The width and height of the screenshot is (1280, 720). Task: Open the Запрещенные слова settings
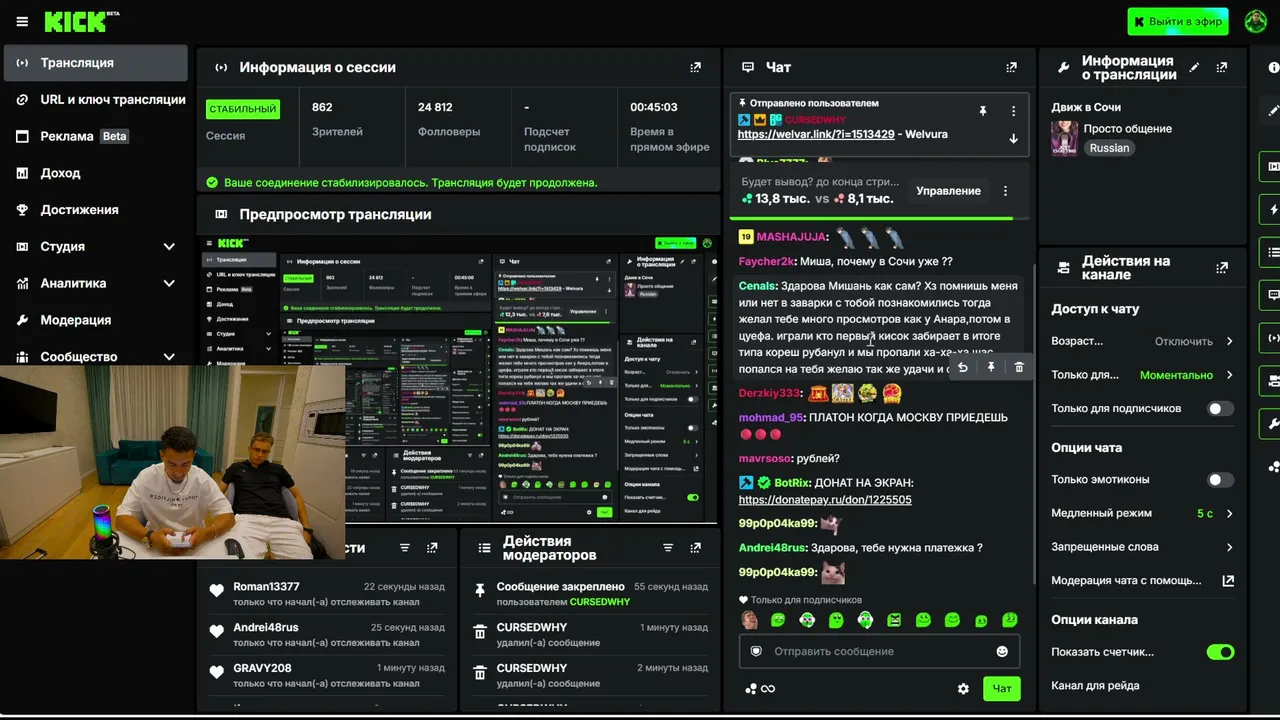(1142, 547)
